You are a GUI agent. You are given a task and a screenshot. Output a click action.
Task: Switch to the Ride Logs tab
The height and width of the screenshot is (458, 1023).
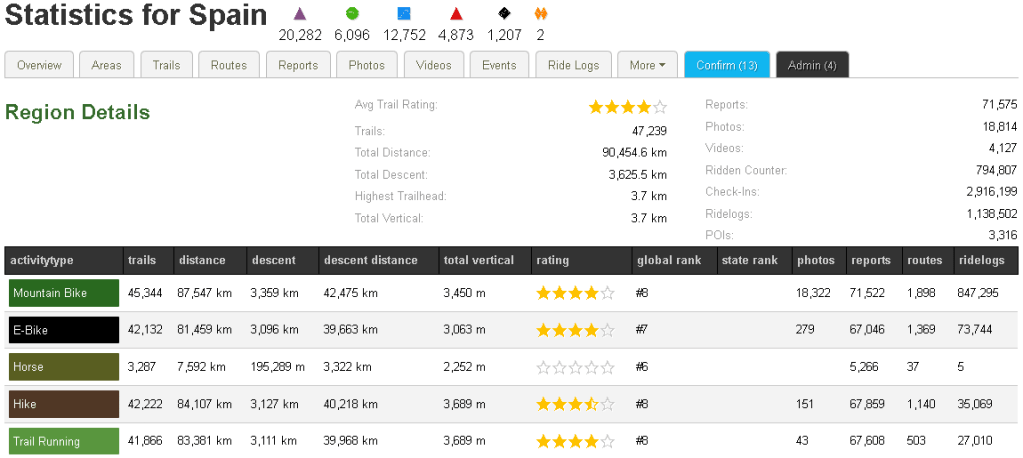point(573,65)
